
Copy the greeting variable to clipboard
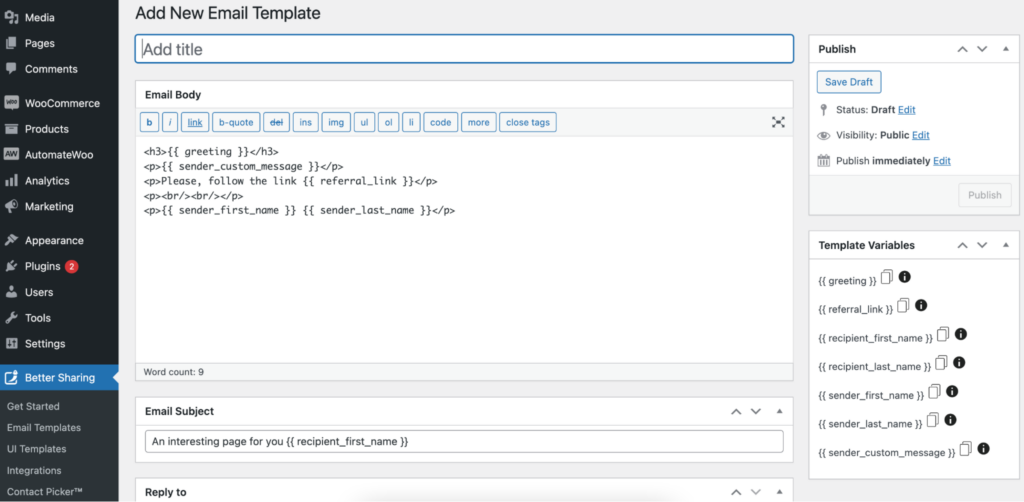(x=886, y=277)
